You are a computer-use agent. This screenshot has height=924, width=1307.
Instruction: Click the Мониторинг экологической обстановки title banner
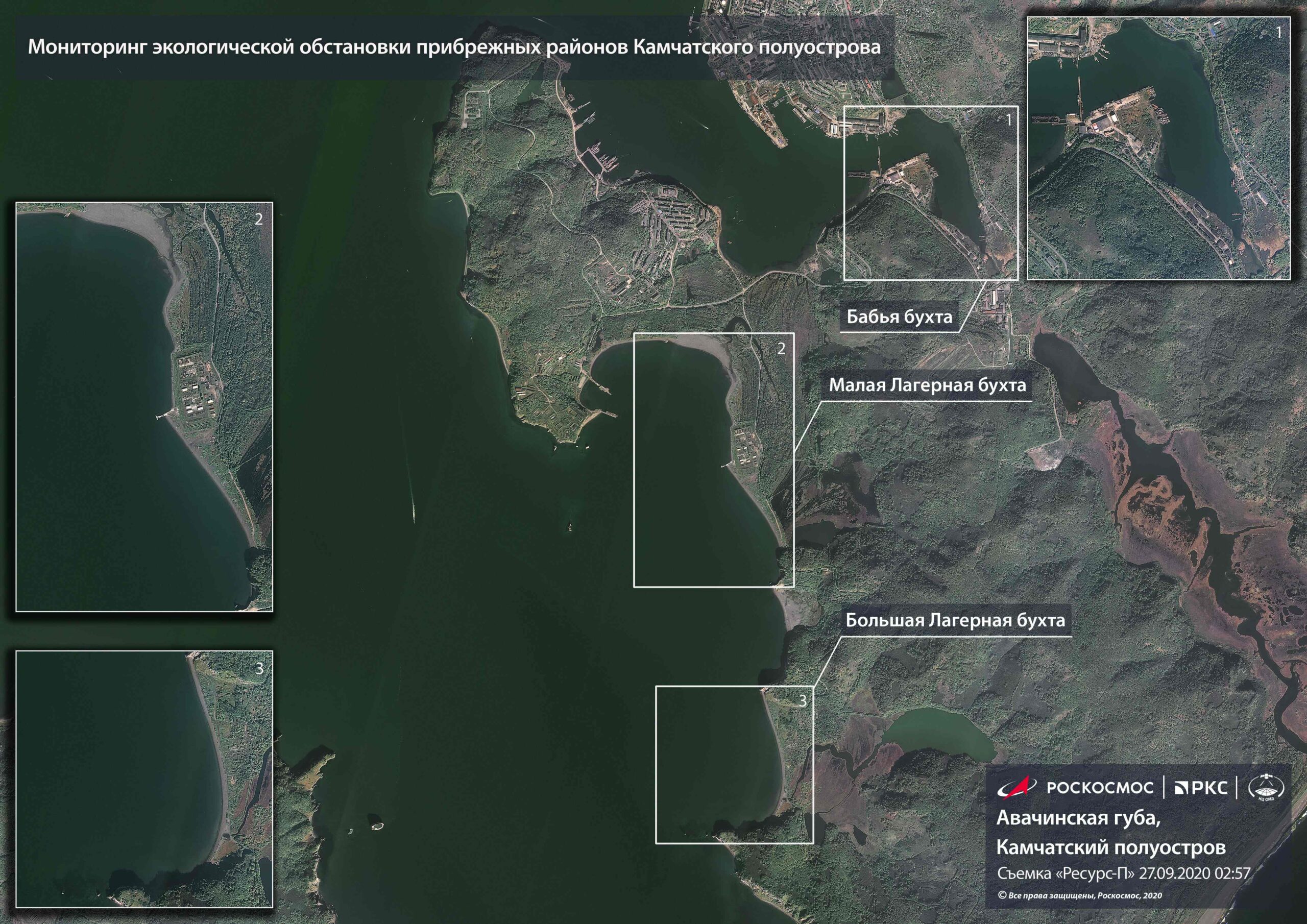[454, 47]
